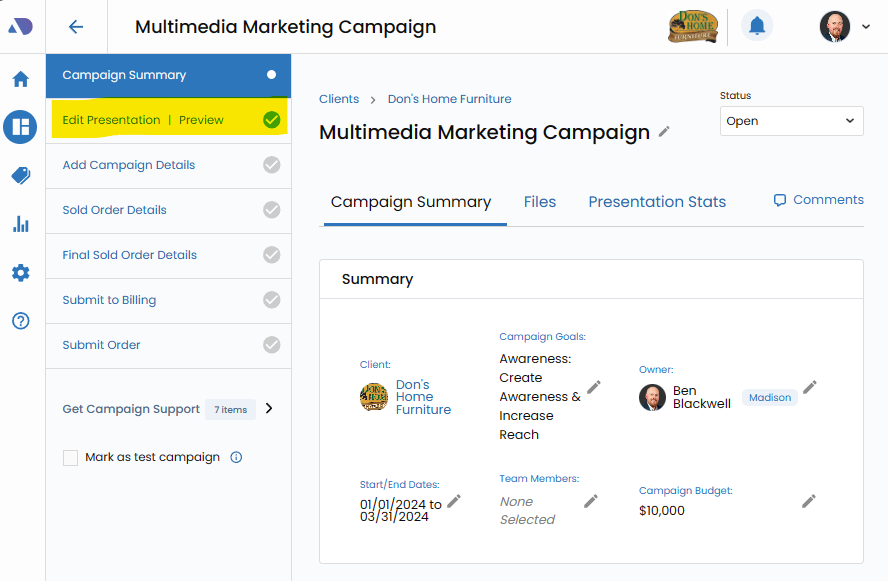Viewport: 888px width, 581px height.
Task: Click the Don's Home Furniture header logo
Action: tap(693, 27)
